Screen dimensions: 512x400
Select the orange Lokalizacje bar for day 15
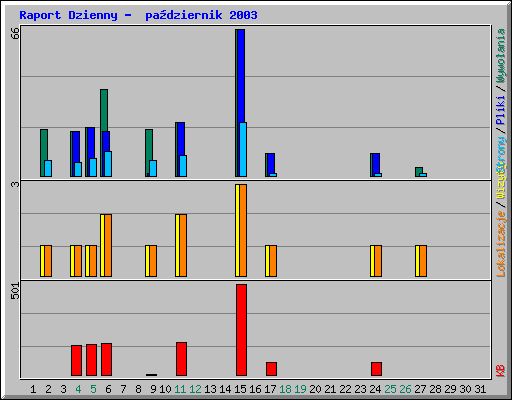tap(243, 230)
